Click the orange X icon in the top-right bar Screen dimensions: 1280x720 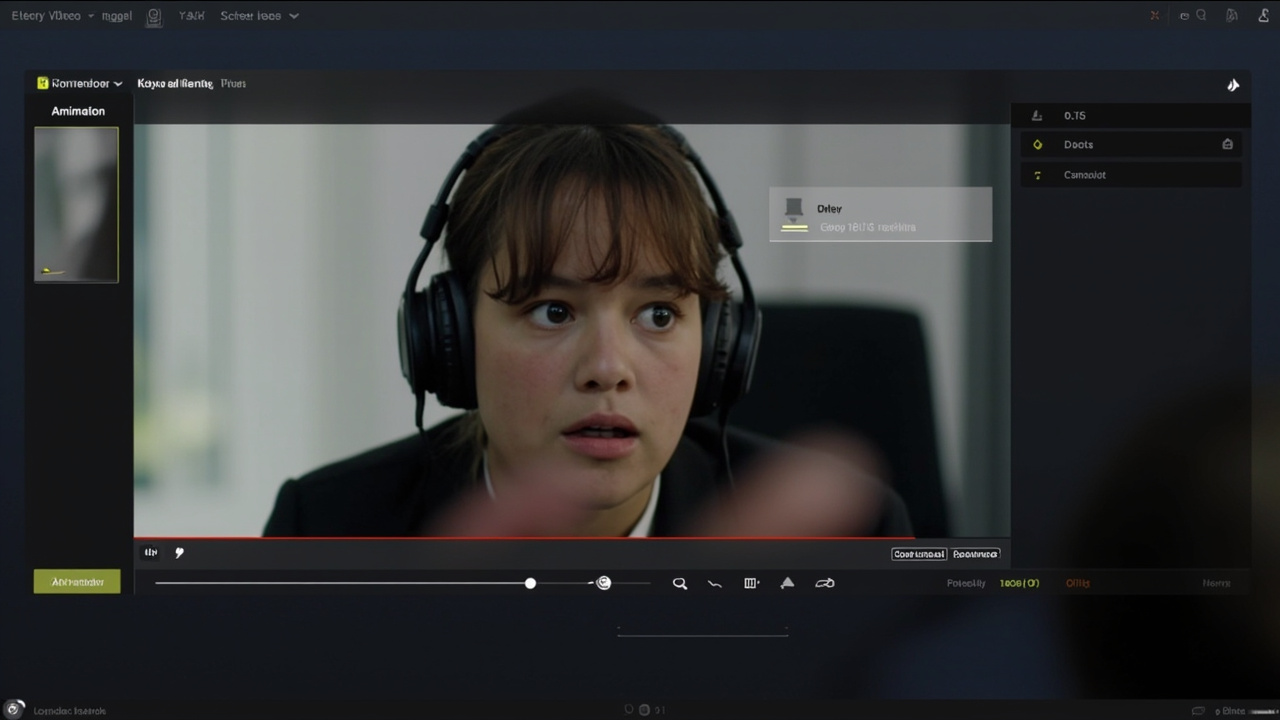1155,16
